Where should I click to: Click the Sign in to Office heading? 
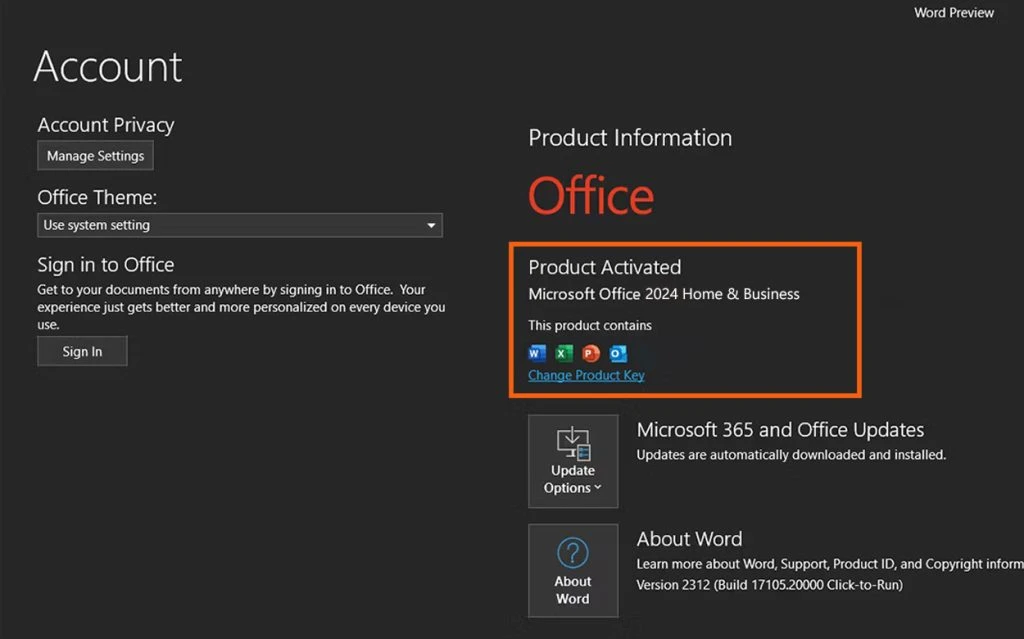(106, 265)
